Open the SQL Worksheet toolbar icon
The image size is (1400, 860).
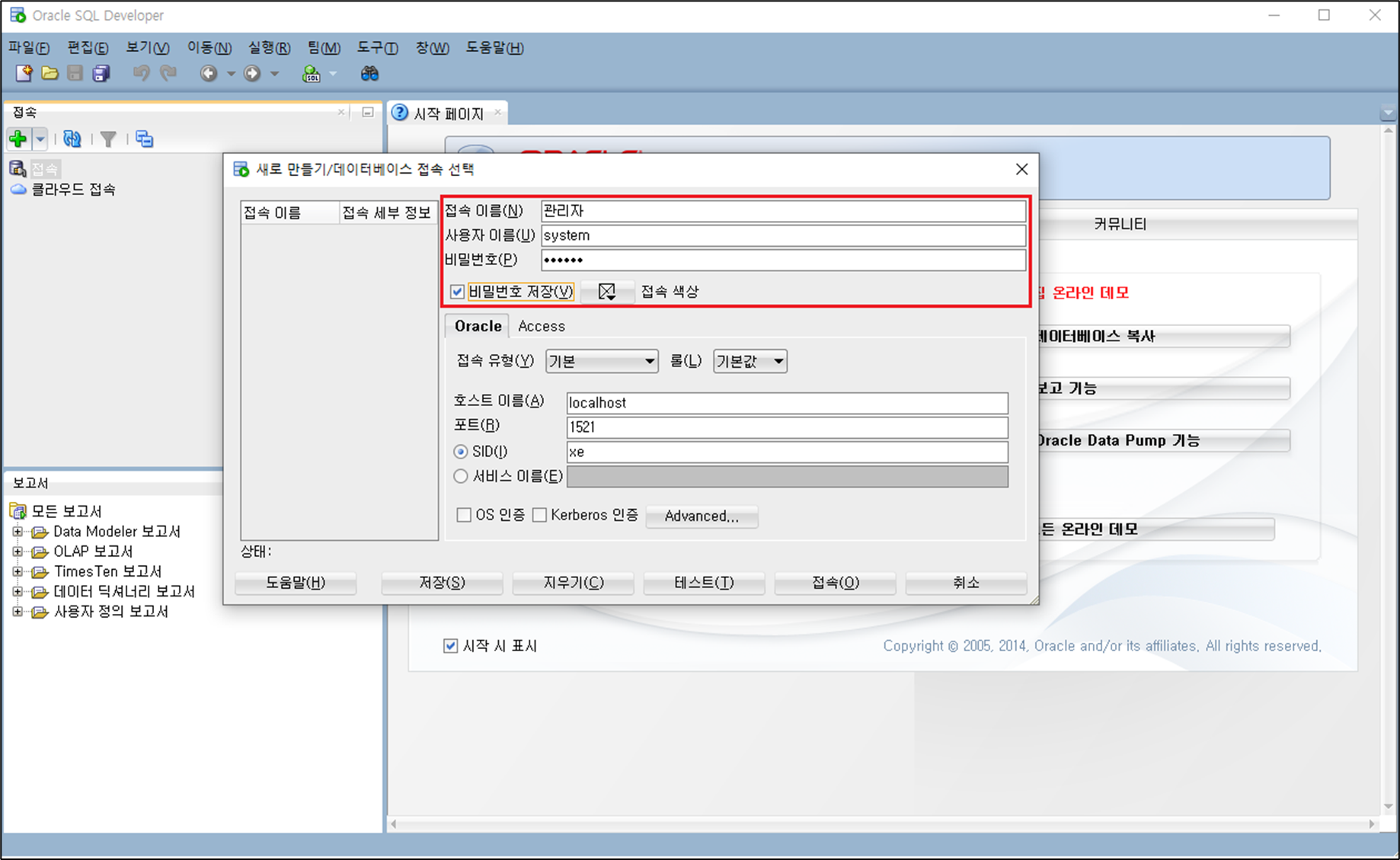coord(311,73)
